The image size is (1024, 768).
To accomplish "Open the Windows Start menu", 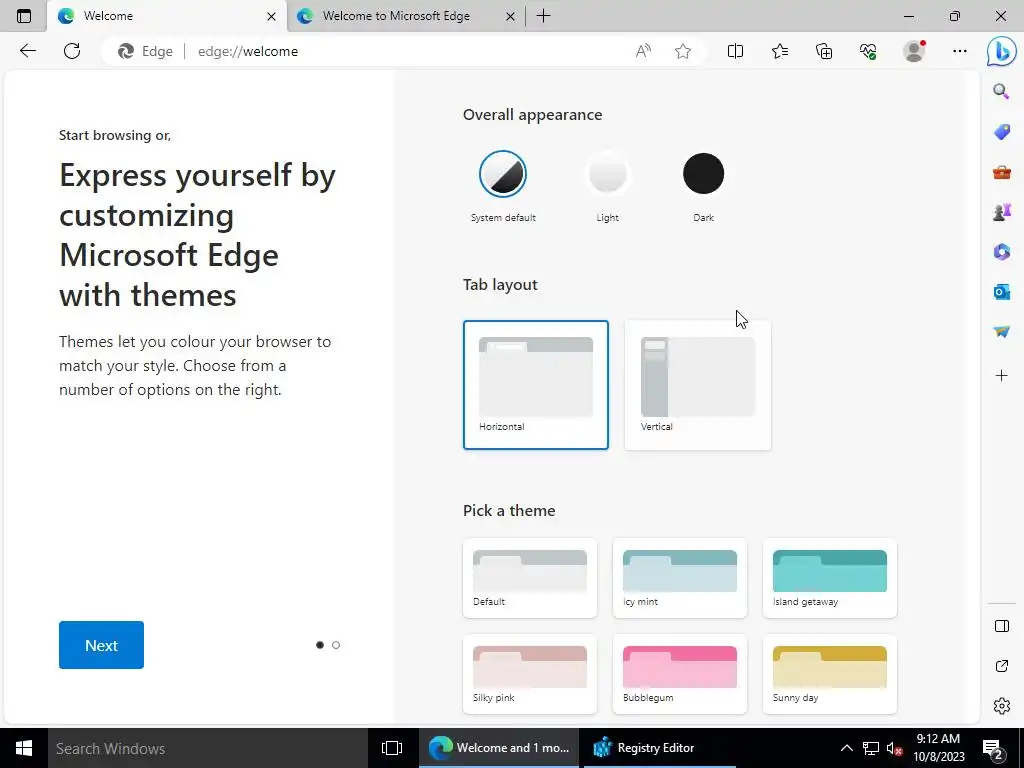I will click(24, 748).
